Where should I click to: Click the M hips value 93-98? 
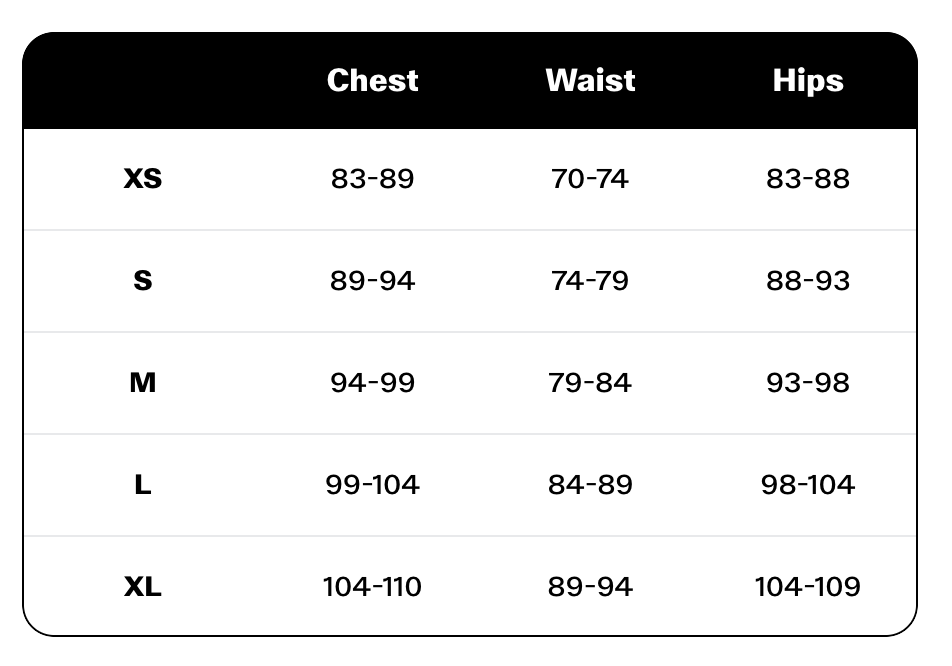coord(807,383)
